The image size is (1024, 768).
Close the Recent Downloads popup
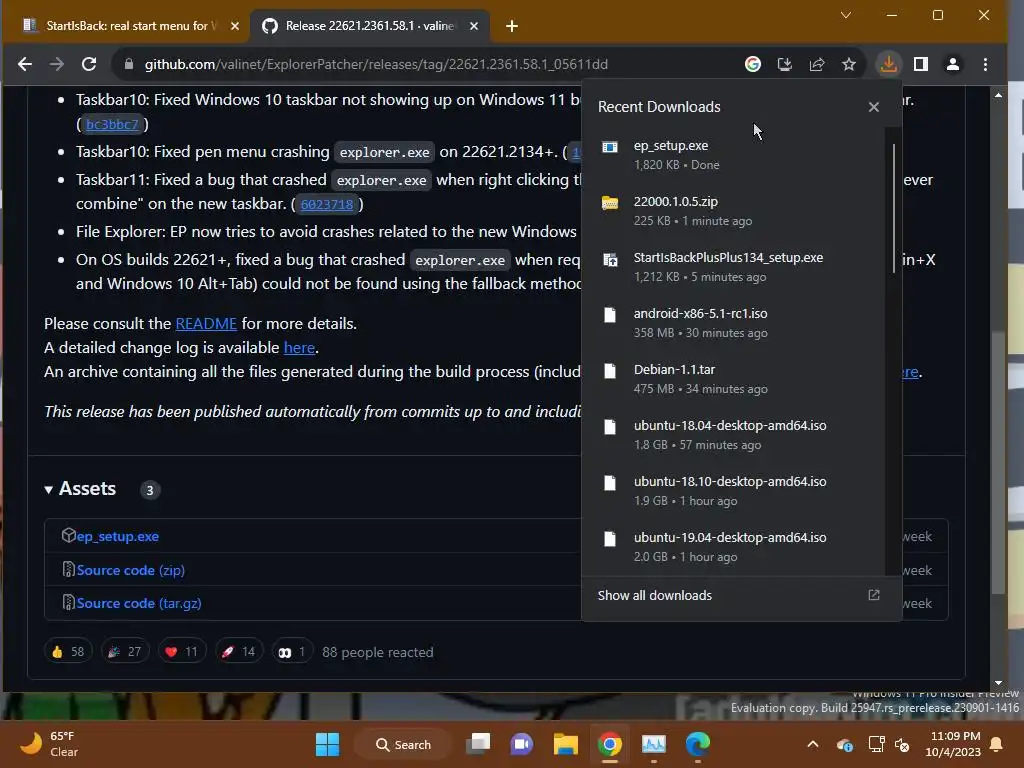(x=874, y=106)
